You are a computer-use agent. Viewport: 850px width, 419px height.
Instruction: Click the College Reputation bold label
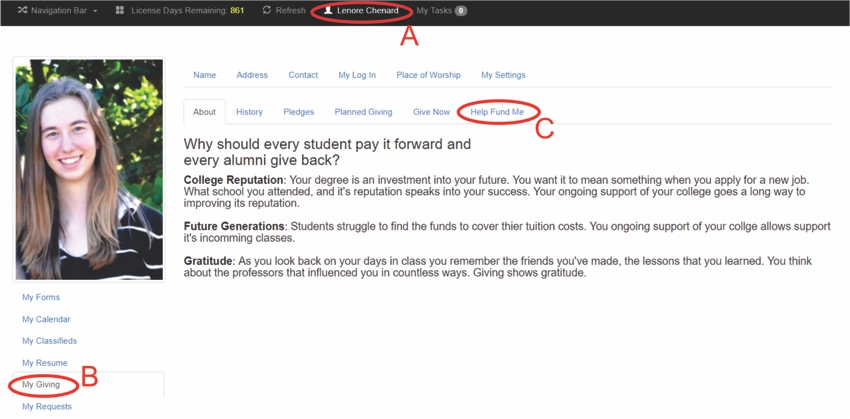234,179
